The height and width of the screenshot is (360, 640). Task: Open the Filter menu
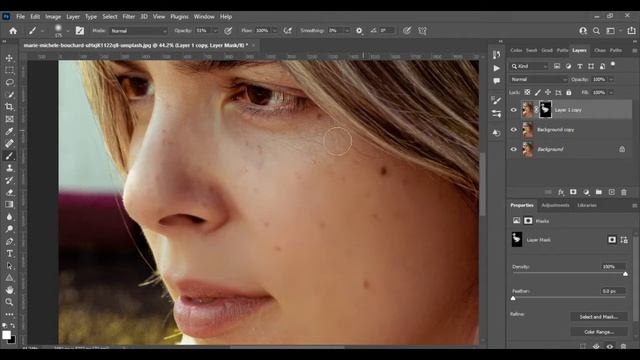[129, 17]
